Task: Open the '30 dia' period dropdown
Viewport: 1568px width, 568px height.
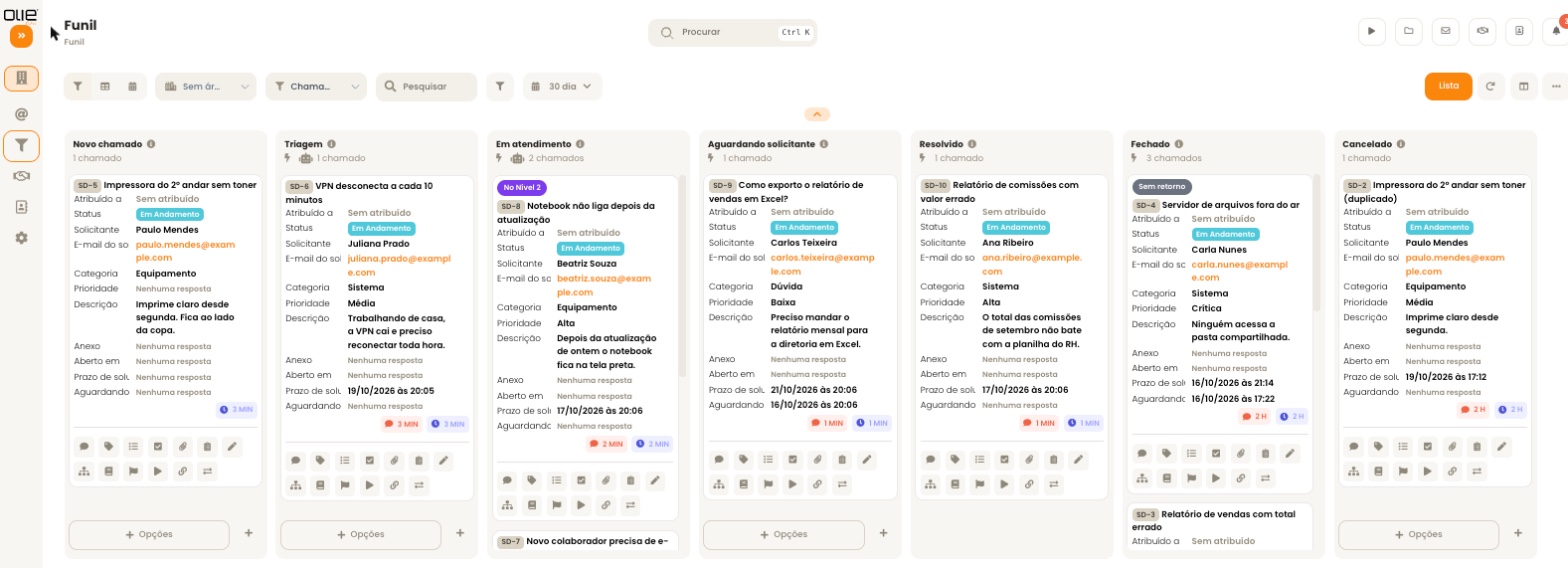Action: 563,87
